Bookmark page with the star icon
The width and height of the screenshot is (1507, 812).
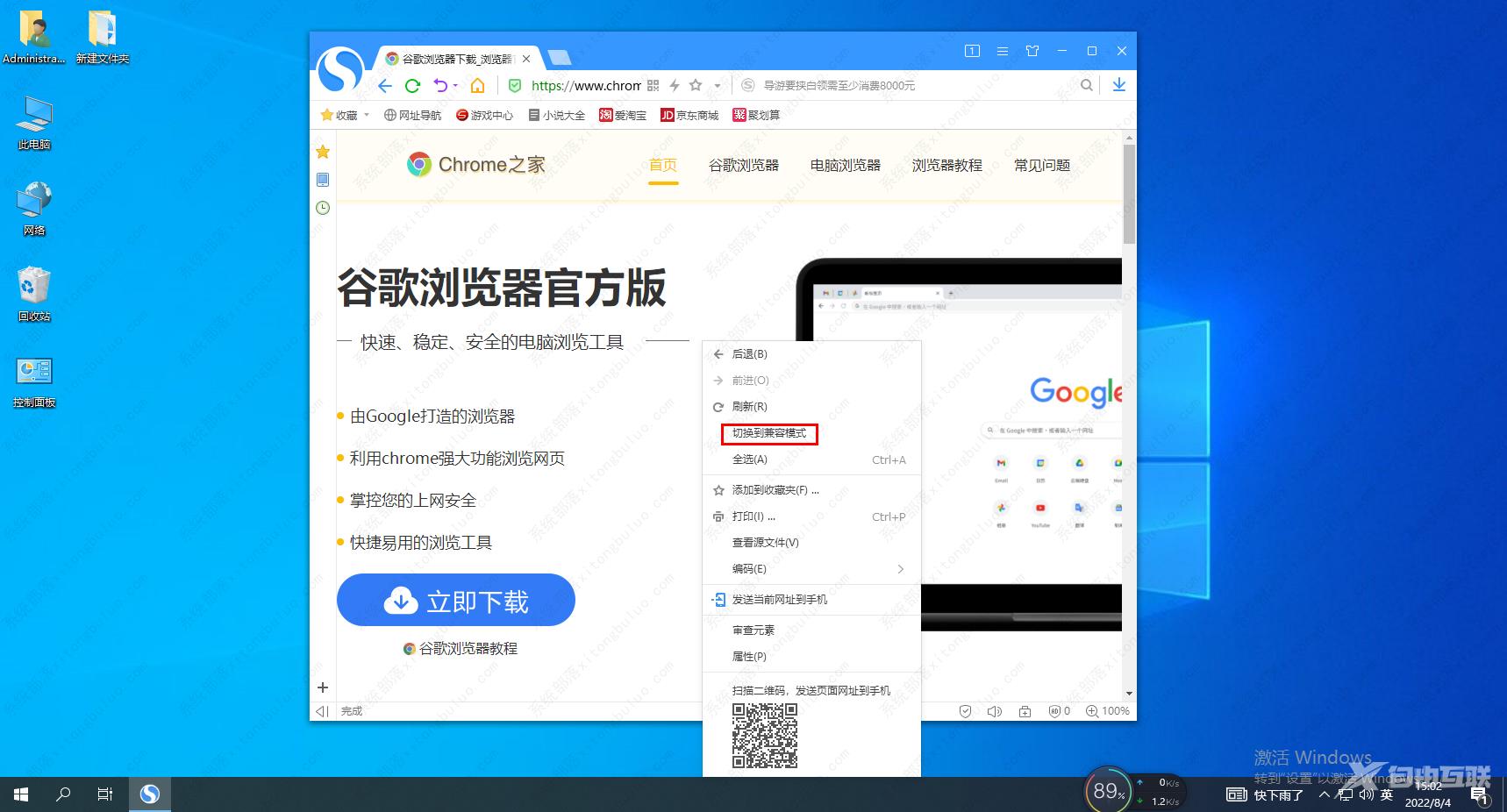coord(696,85)
